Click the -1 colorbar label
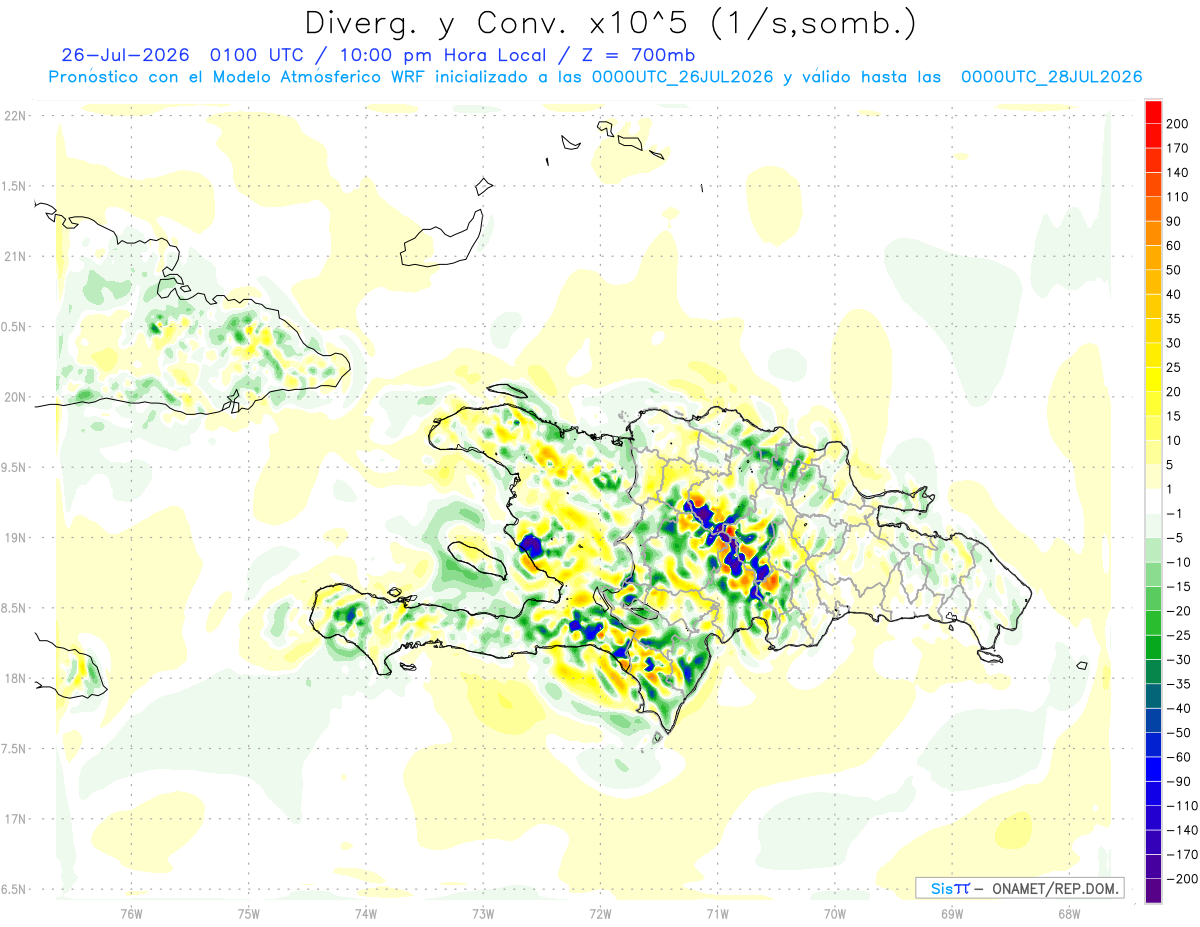This screenshot has width=1200, height=927. click(x=1174, y=513)
